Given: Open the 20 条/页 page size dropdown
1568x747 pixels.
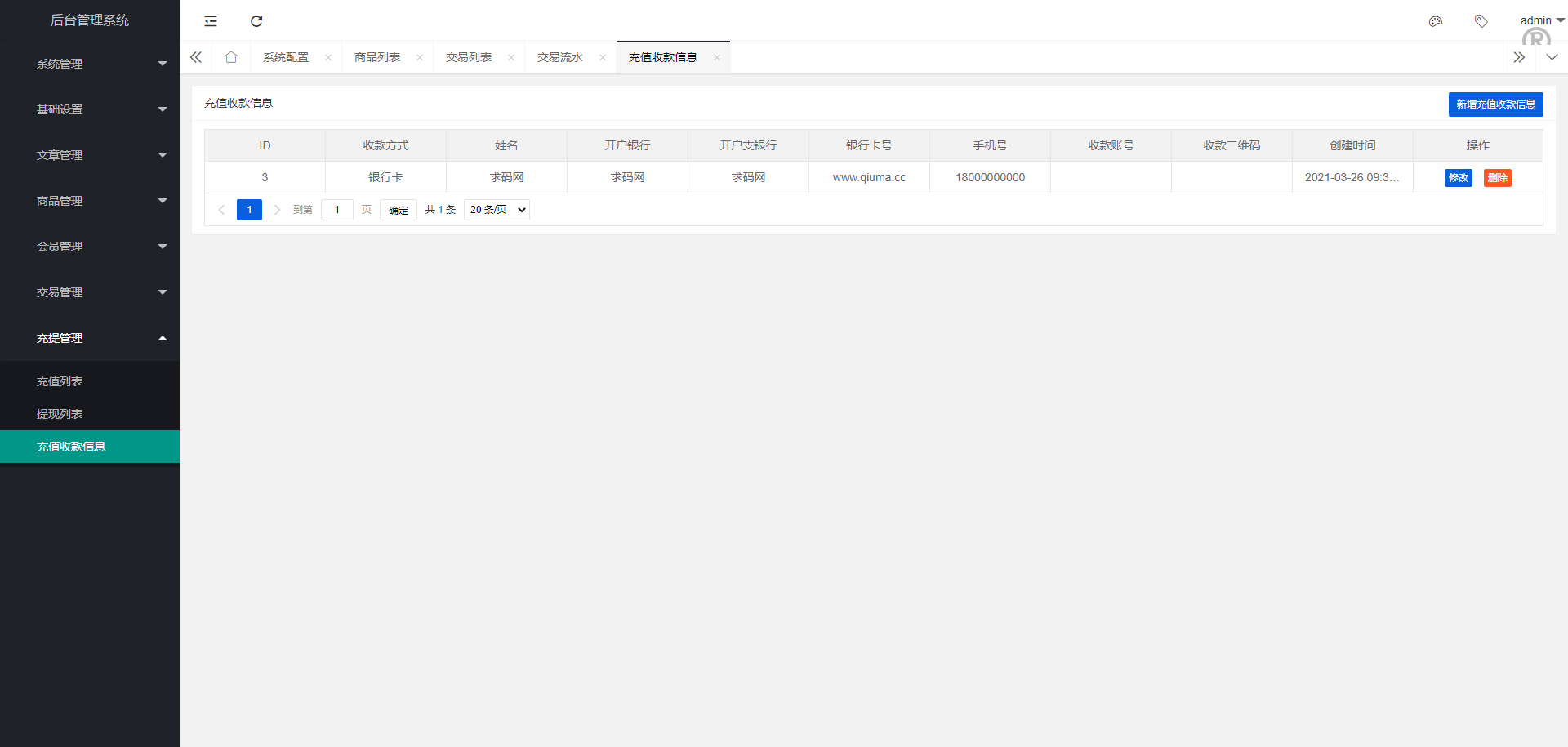Looking at the screenshot, I should [x=497, y=210].
